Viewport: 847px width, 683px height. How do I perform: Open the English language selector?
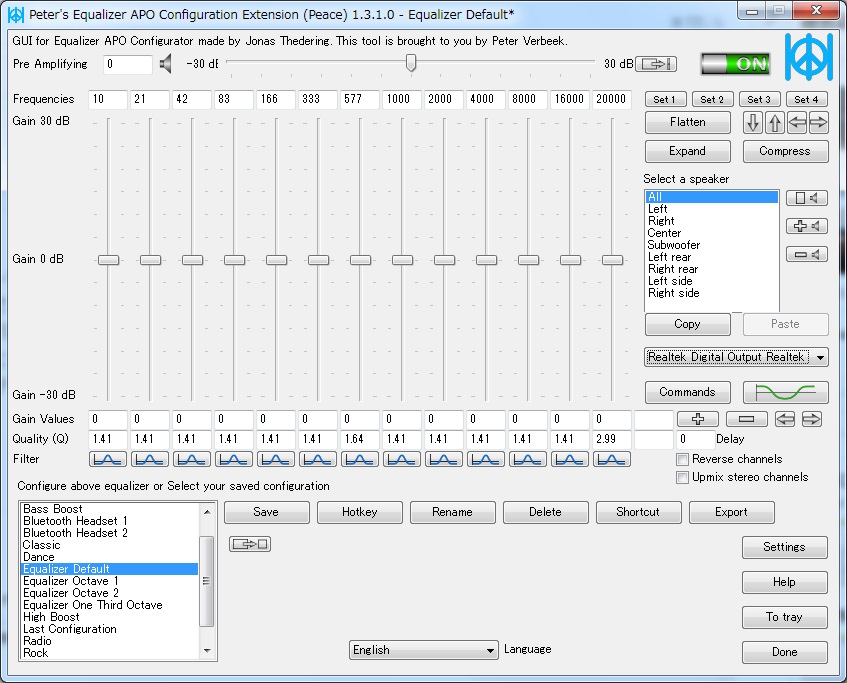click(x=423, y=650)
